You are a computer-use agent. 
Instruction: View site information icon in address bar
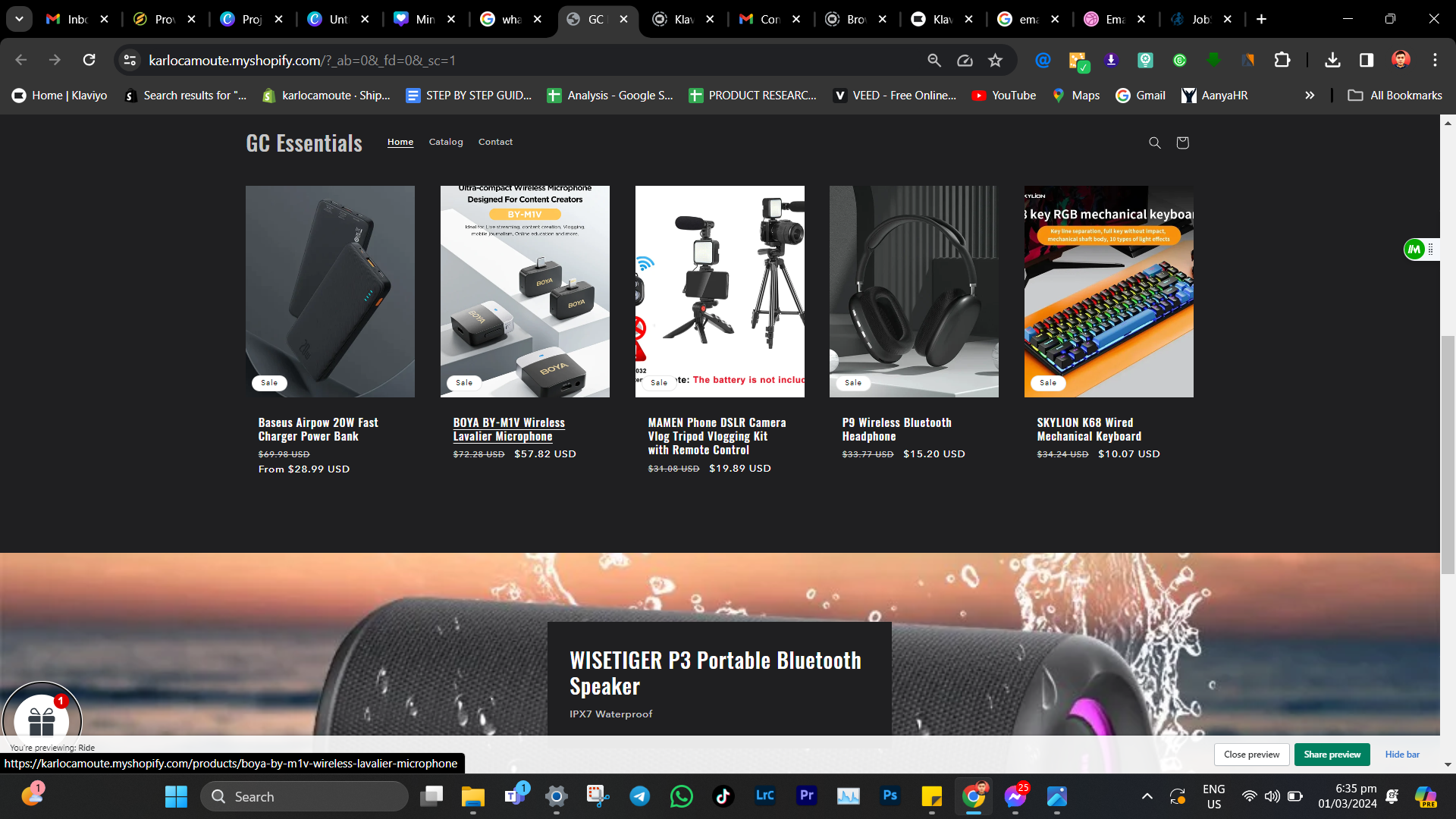[x=130, y=60]
